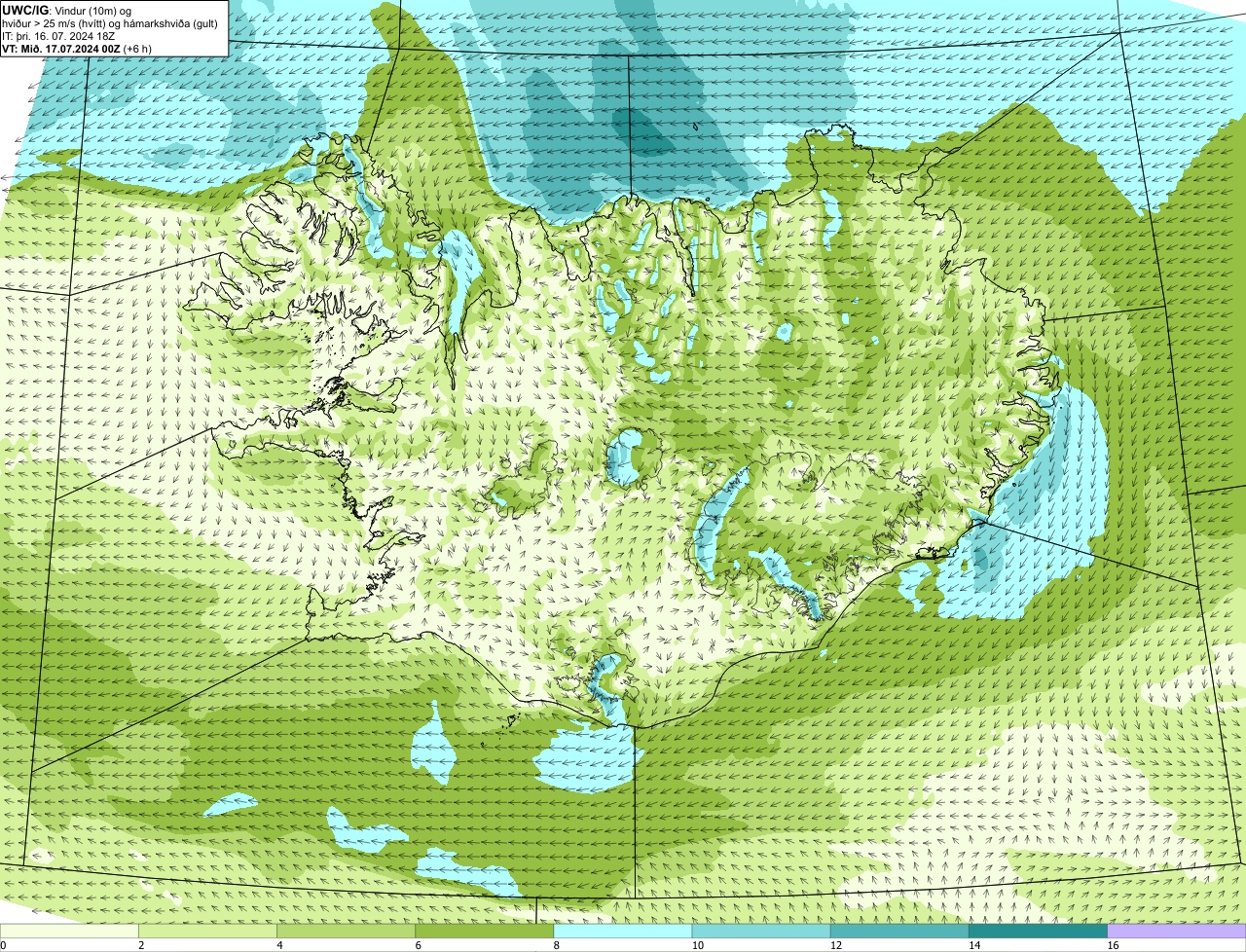The width and height of the screenshot is (1246, 952).
Task: Click the colorbar label "16"
Action: pos(1113,945)
